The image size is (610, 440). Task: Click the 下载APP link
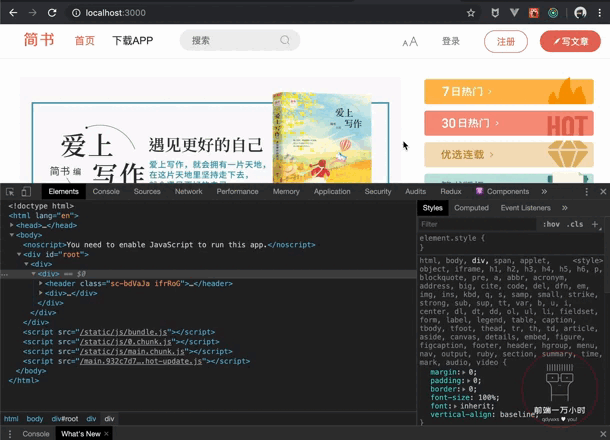[x=133, y=40]
